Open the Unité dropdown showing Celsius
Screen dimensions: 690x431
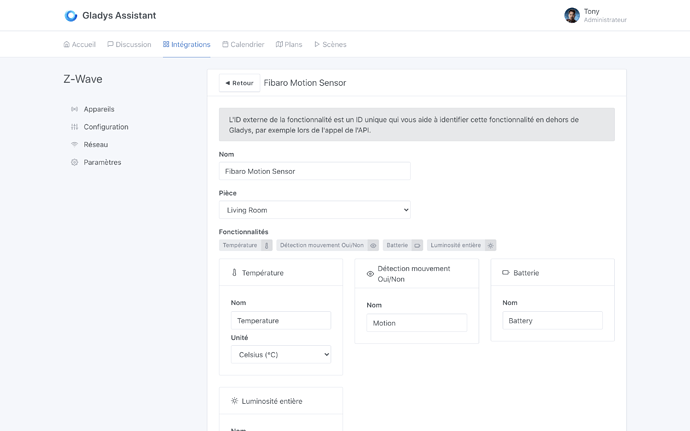click(x=281, y=354)
